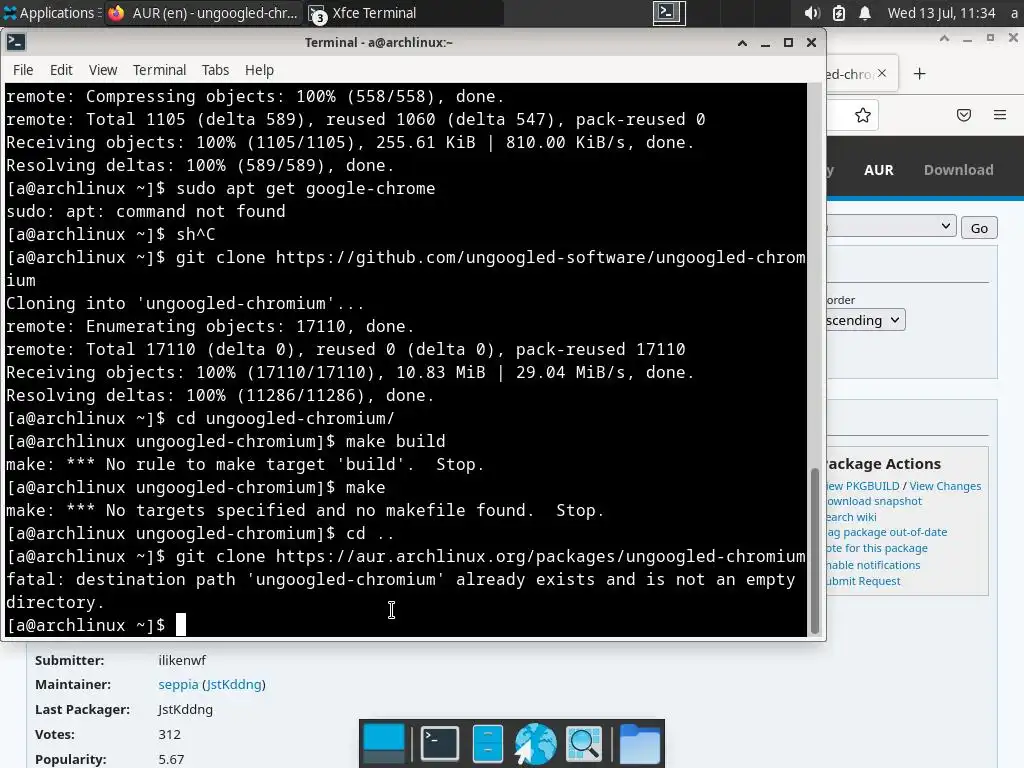
Task: Open the Firefox hamburger menu
Action: [1000, 116]
